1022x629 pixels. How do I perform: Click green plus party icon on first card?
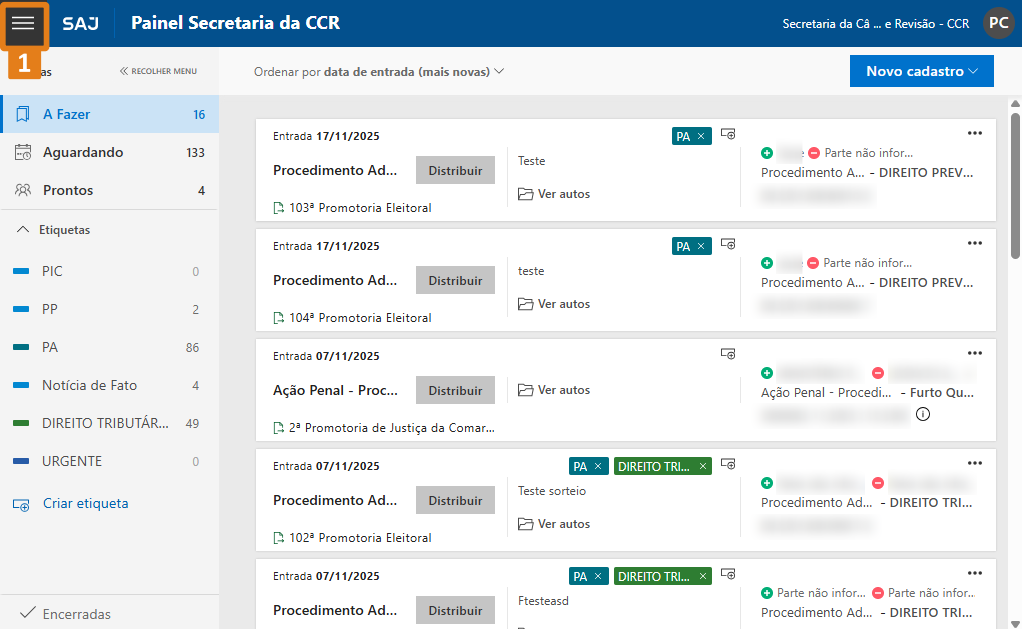(x=767, y=153)
